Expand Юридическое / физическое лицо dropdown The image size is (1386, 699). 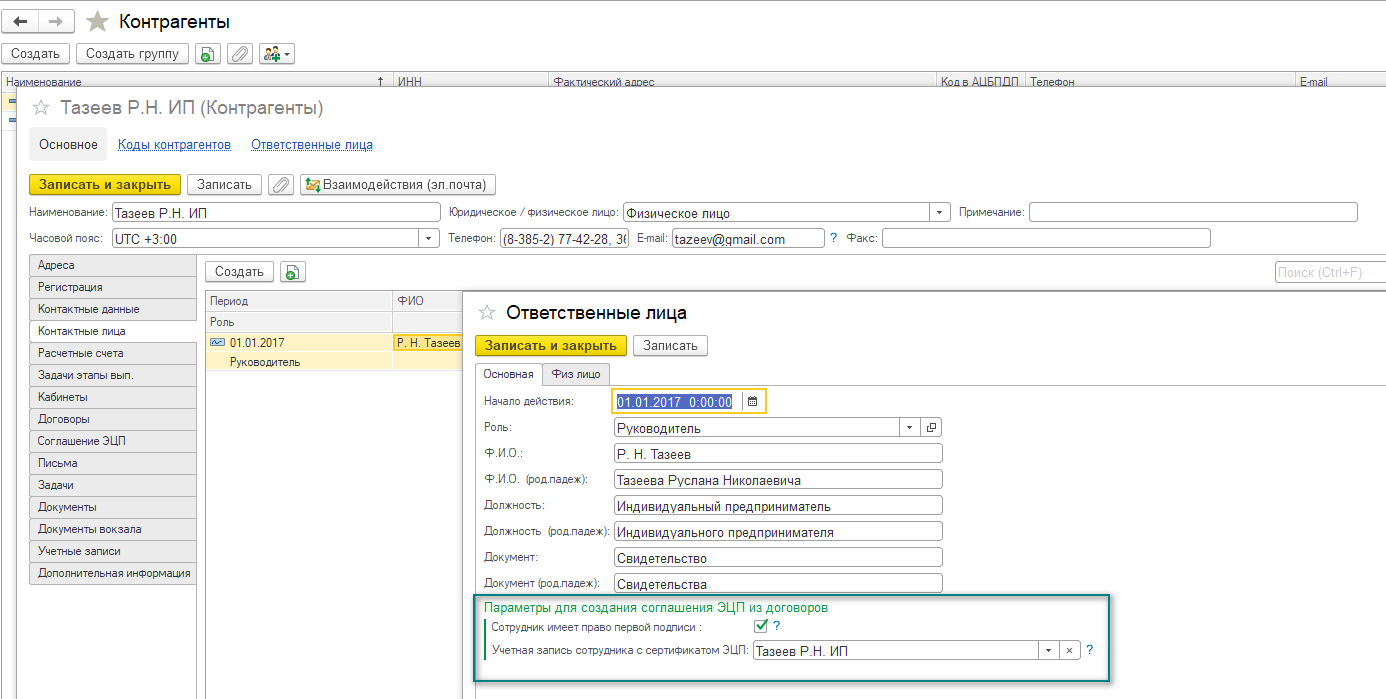[x=939, y=213]
